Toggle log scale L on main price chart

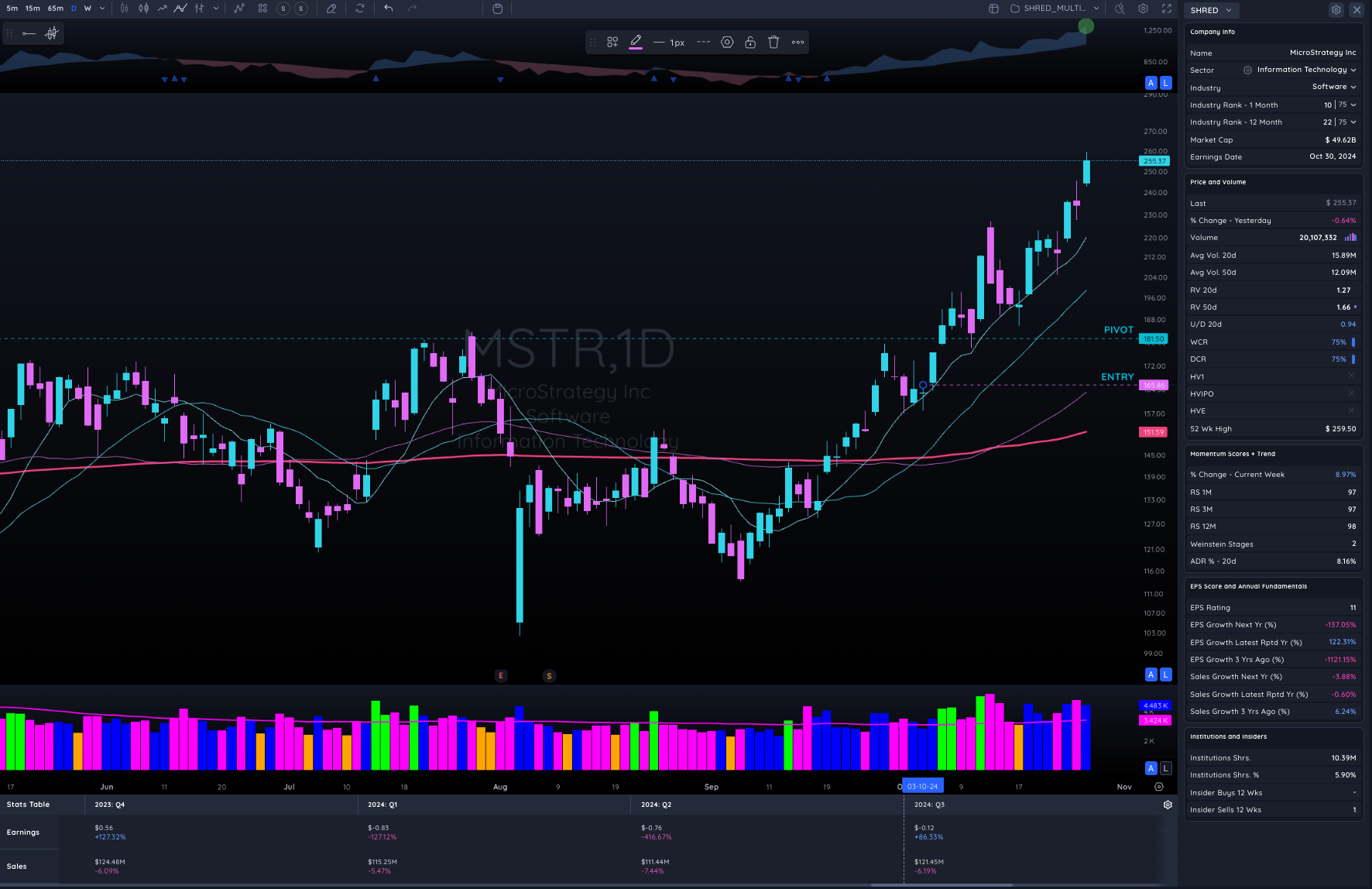click(x=1165, y=674)
